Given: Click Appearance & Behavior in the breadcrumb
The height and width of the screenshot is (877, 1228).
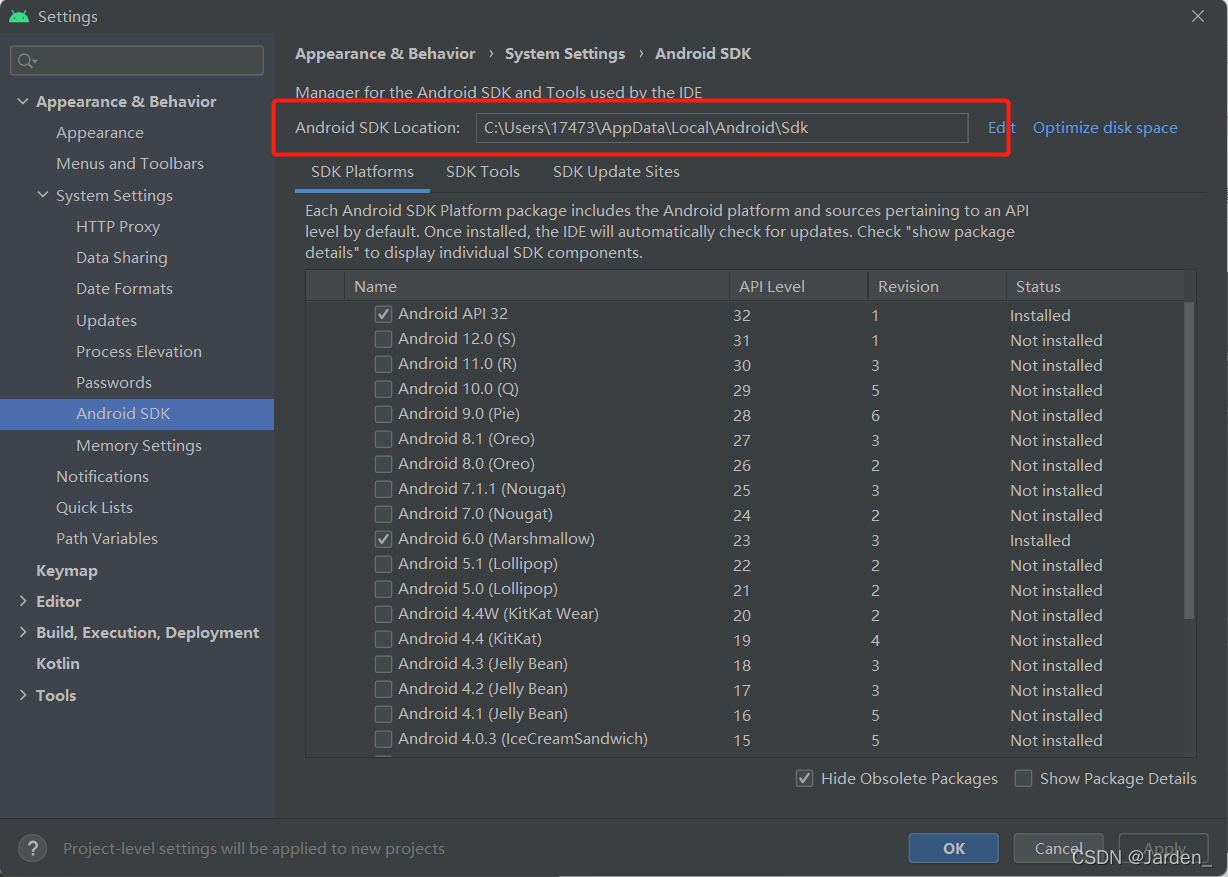Looking at the screenshot, I should pyautogui.click(x=385, y=54).
